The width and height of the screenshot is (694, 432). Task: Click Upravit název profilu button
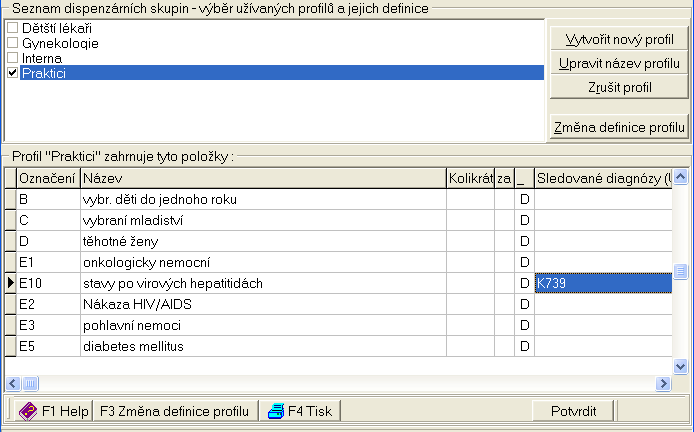(x=619, y=64)
